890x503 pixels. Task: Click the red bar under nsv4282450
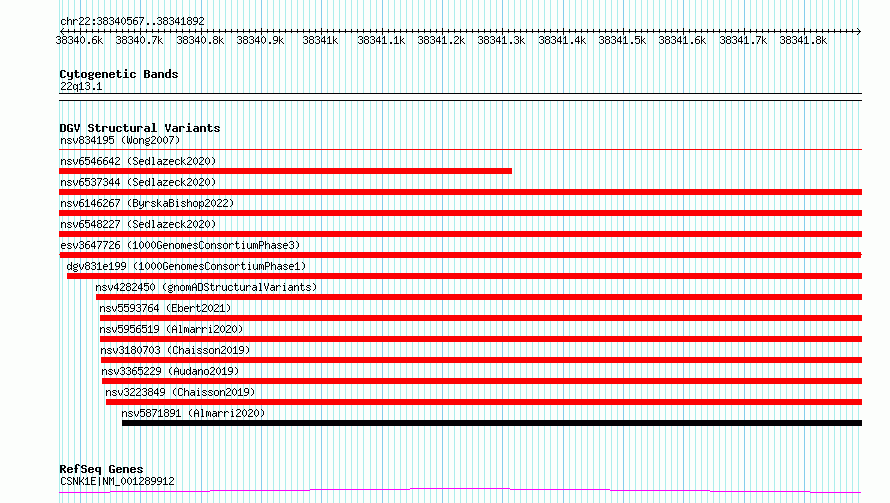point(479,297)
